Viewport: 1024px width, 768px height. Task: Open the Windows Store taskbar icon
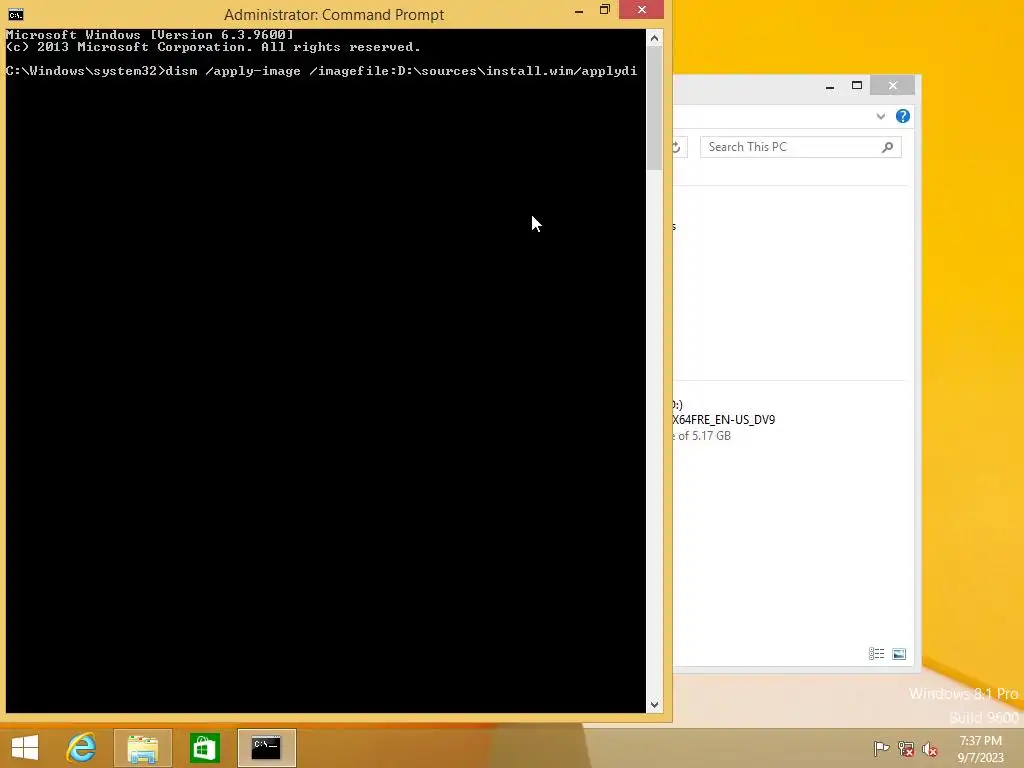(204, 748)
